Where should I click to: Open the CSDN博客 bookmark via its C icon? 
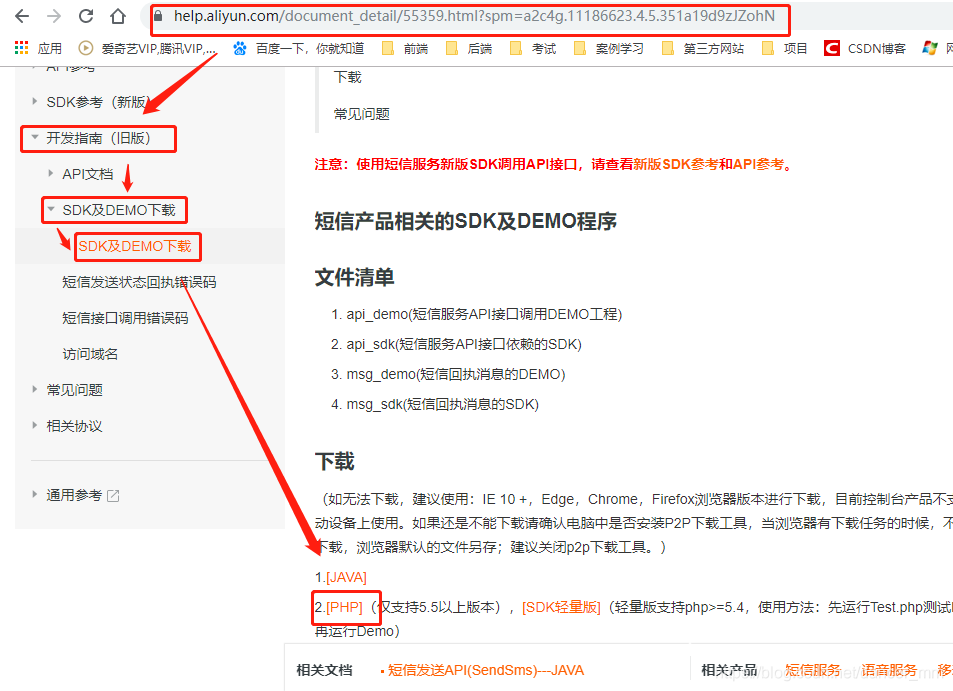[x=834, y=47]
